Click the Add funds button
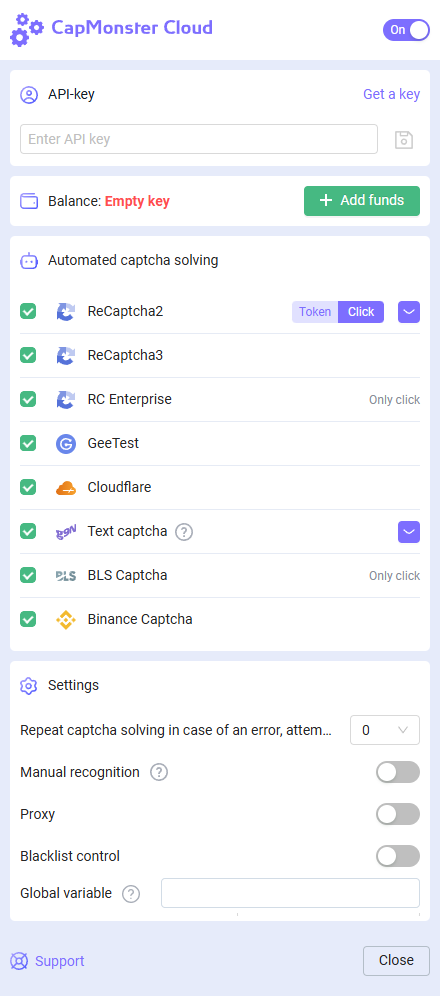The width and height of the screenshot is (440, 996). [362, 201]
